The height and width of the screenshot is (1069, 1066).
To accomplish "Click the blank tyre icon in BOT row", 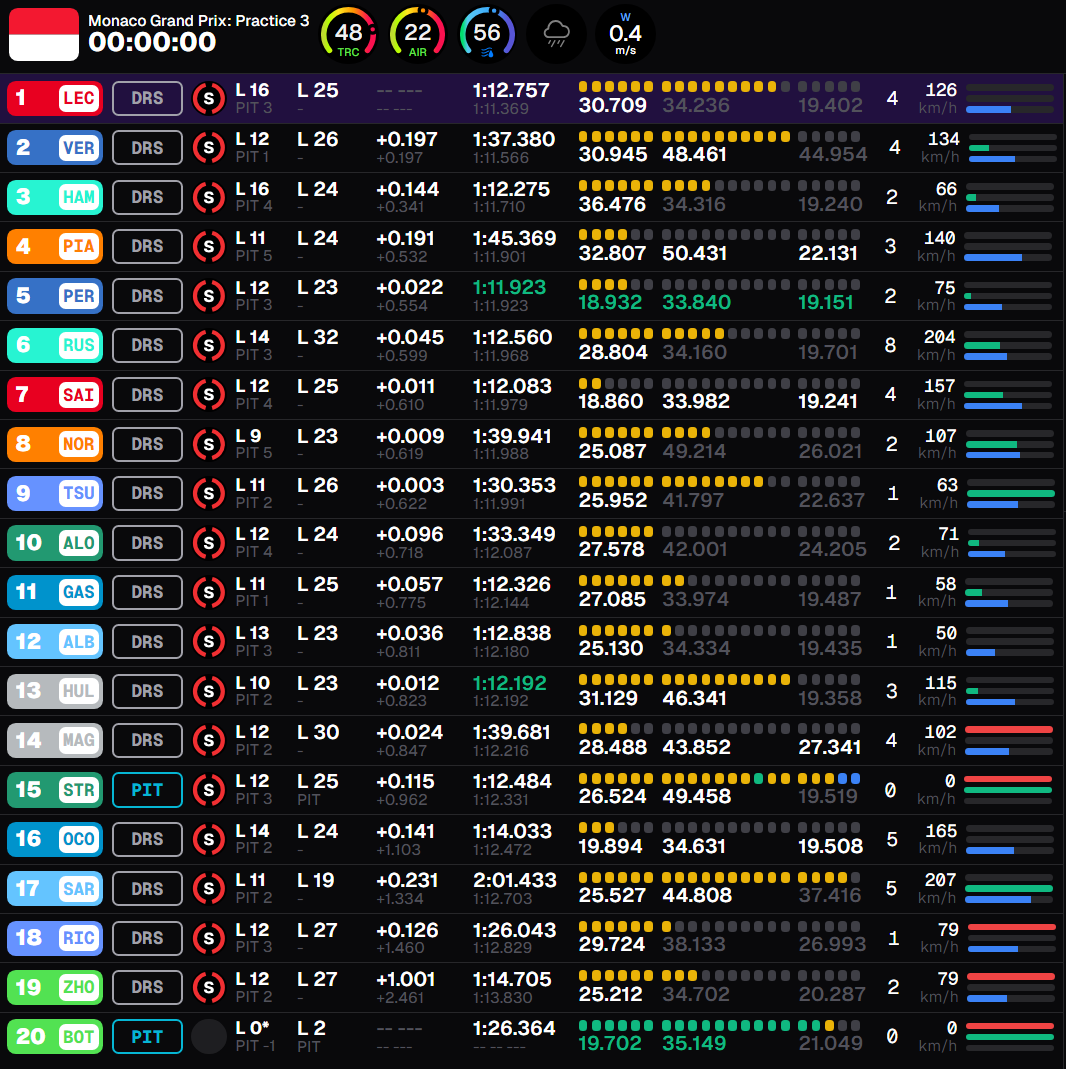I will [x=209, y=1036].
